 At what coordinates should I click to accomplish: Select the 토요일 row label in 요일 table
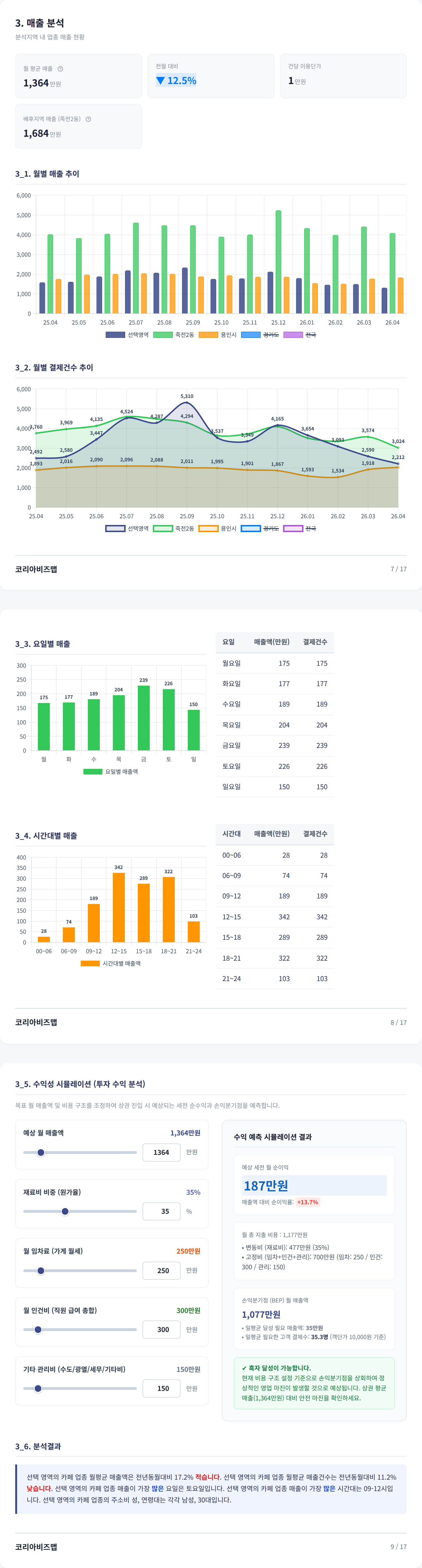(231, 766)
